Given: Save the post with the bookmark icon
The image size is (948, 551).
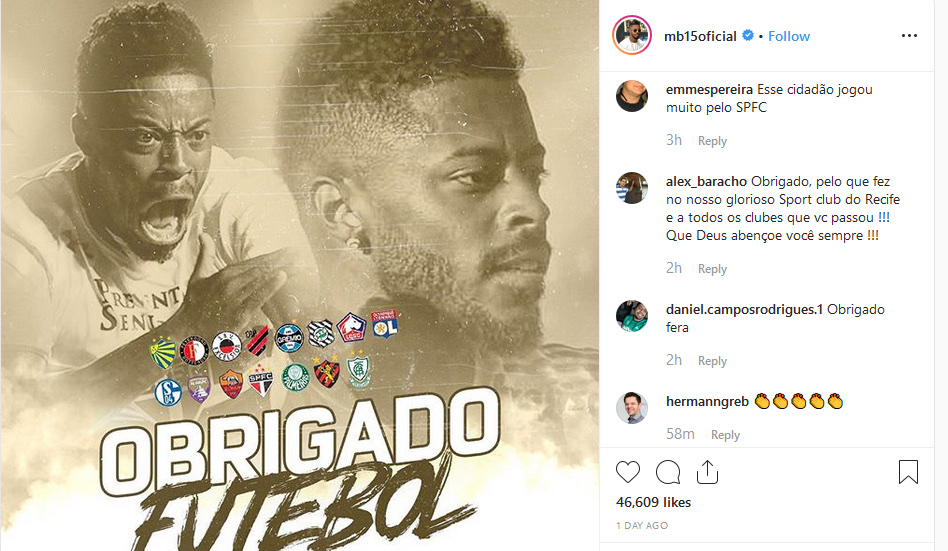Looking at the screenshot, I should click(908, 472).
